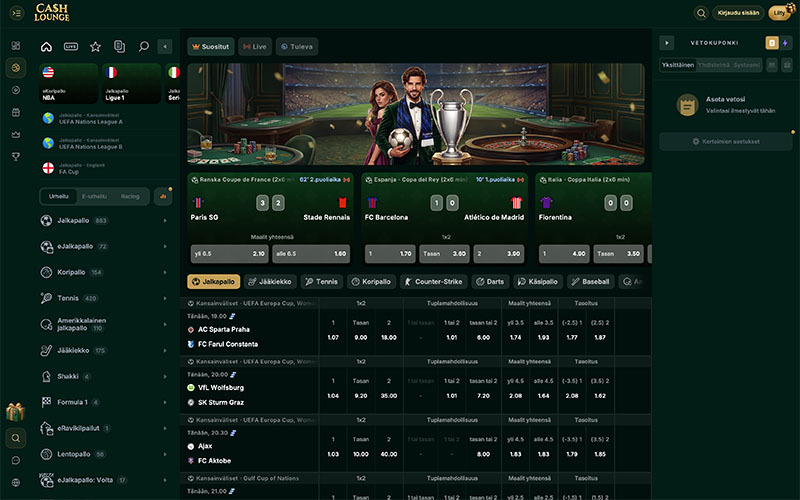Open the live play icon in left rail

pyautogui.click(x=16, y=90)
